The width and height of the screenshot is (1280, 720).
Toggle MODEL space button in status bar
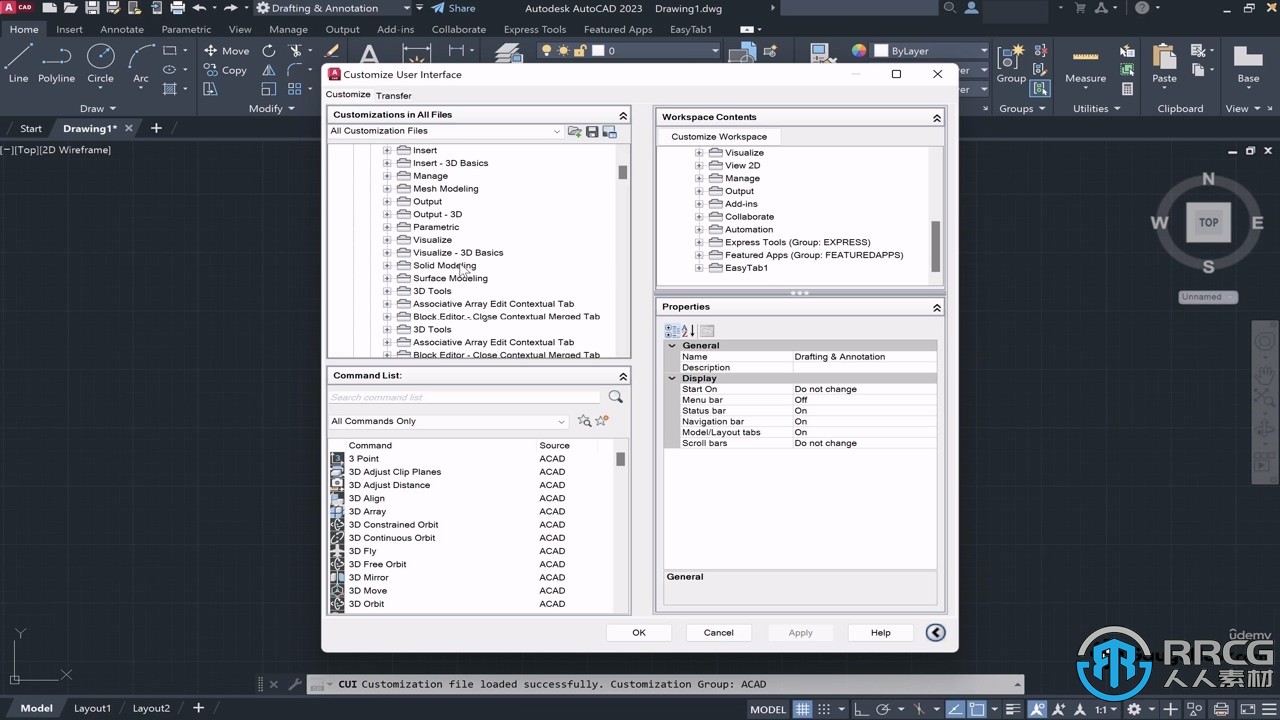click(x=768, y=709)
